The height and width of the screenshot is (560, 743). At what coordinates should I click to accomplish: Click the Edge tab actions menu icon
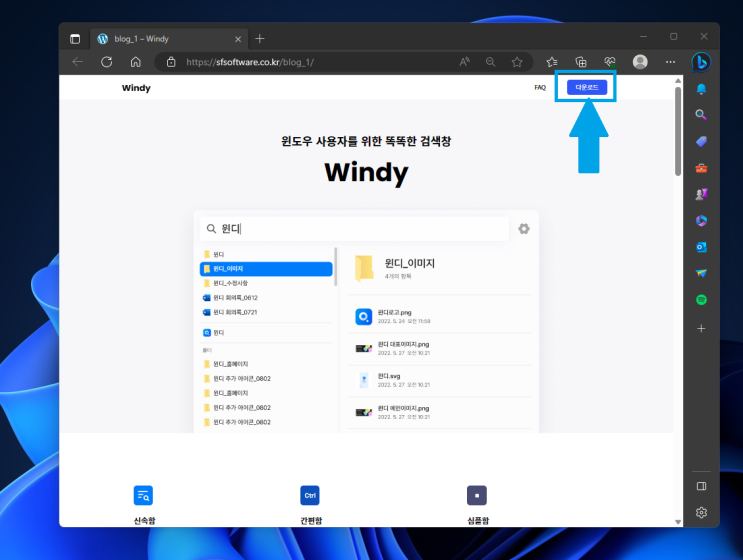(x=75, y=39)
